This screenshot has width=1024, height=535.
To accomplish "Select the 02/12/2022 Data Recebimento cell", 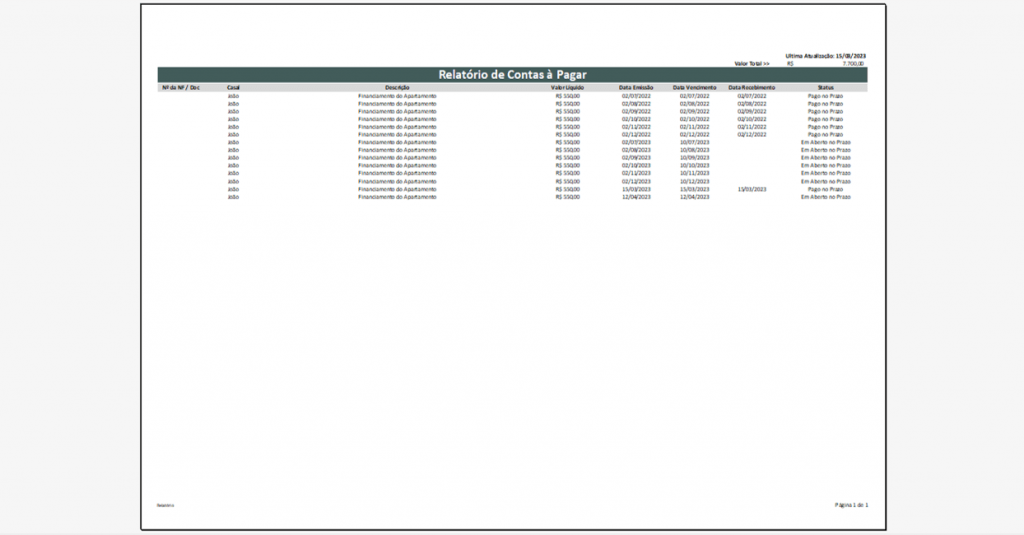I will [752, 135].
